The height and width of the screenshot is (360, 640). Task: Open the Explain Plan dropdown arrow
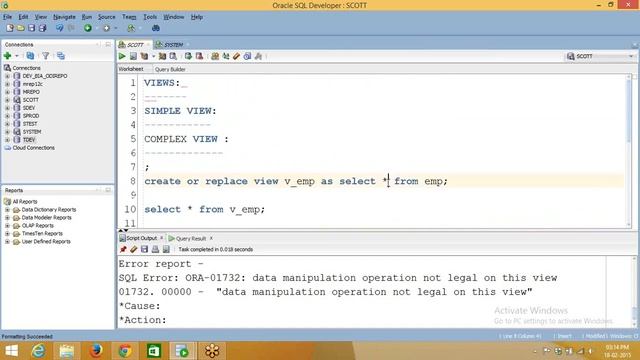click(153, 56)
